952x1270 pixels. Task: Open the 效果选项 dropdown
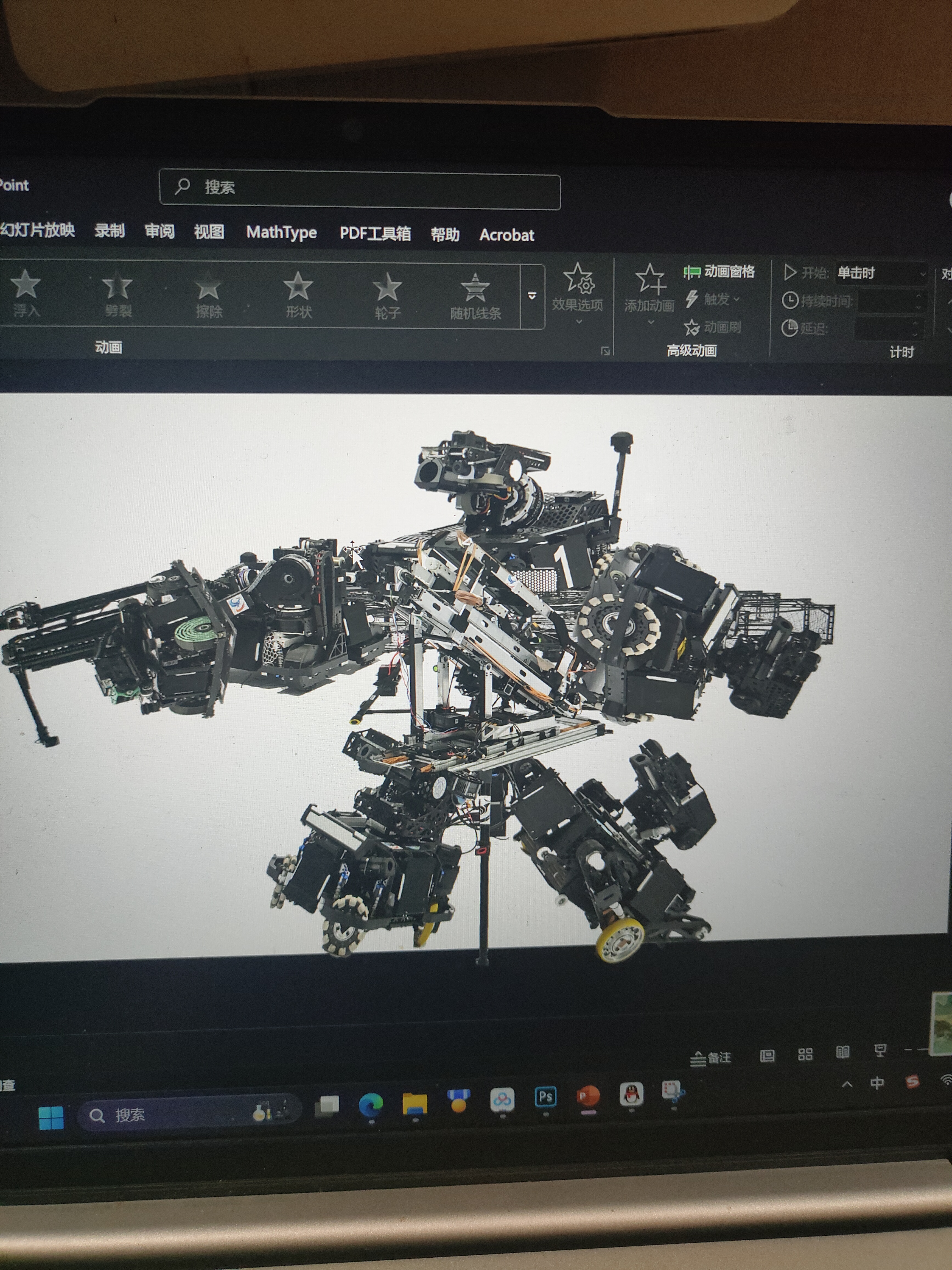point(577,293)
